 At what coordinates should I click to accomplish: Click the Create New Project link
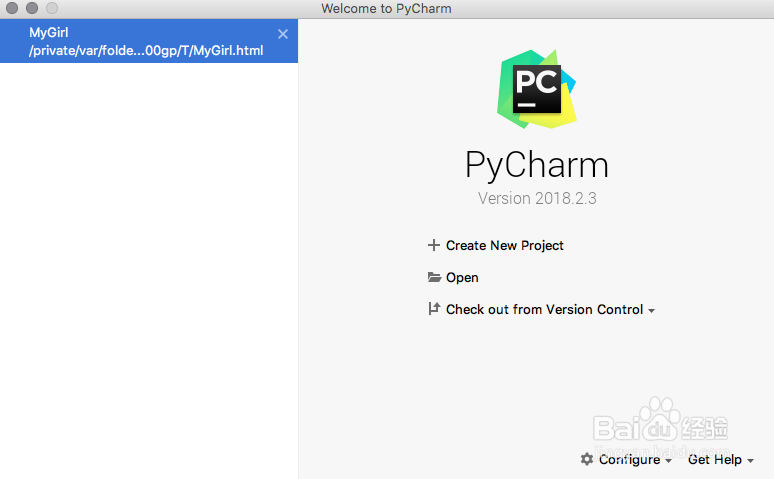[x=504, y=245]
